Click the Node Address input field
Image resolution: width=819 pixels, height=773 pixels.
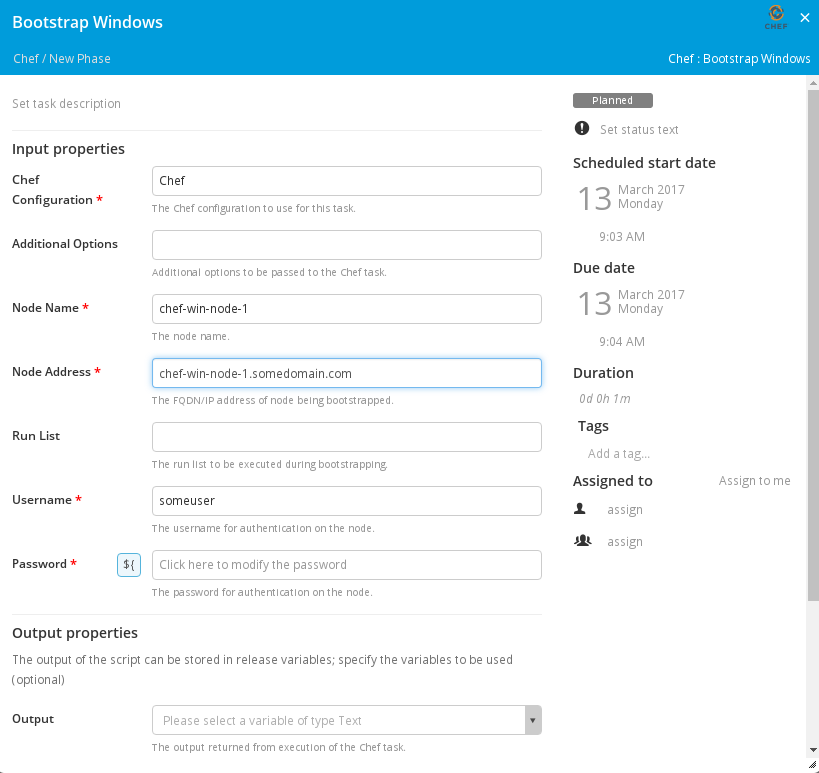click(347, 373)
